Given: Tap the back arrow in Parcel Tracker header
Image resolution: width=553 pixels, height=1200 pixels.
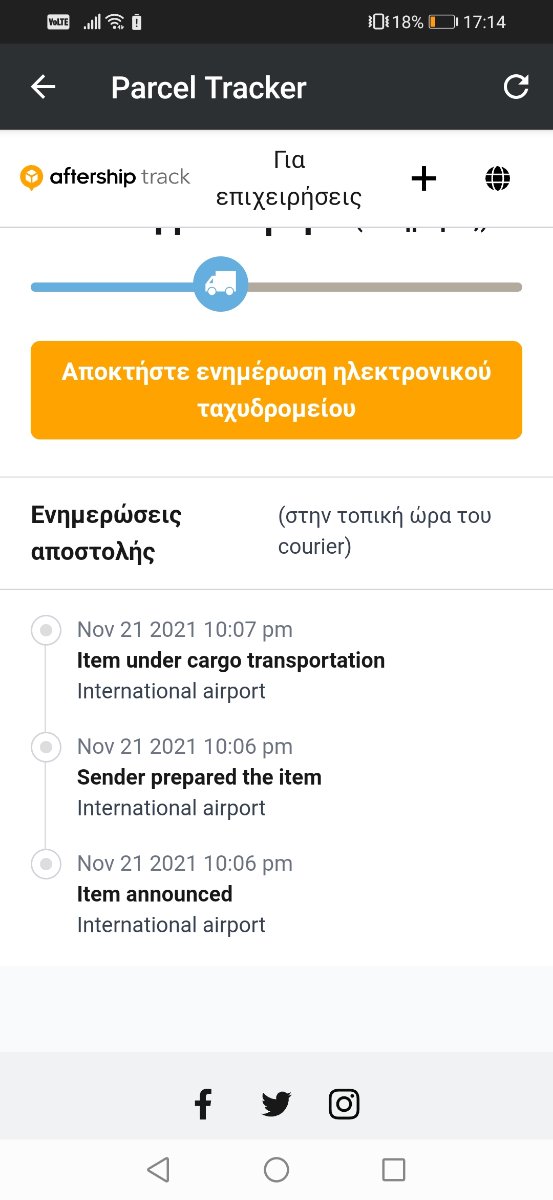Looking at the screenshot, I should 43,87.
